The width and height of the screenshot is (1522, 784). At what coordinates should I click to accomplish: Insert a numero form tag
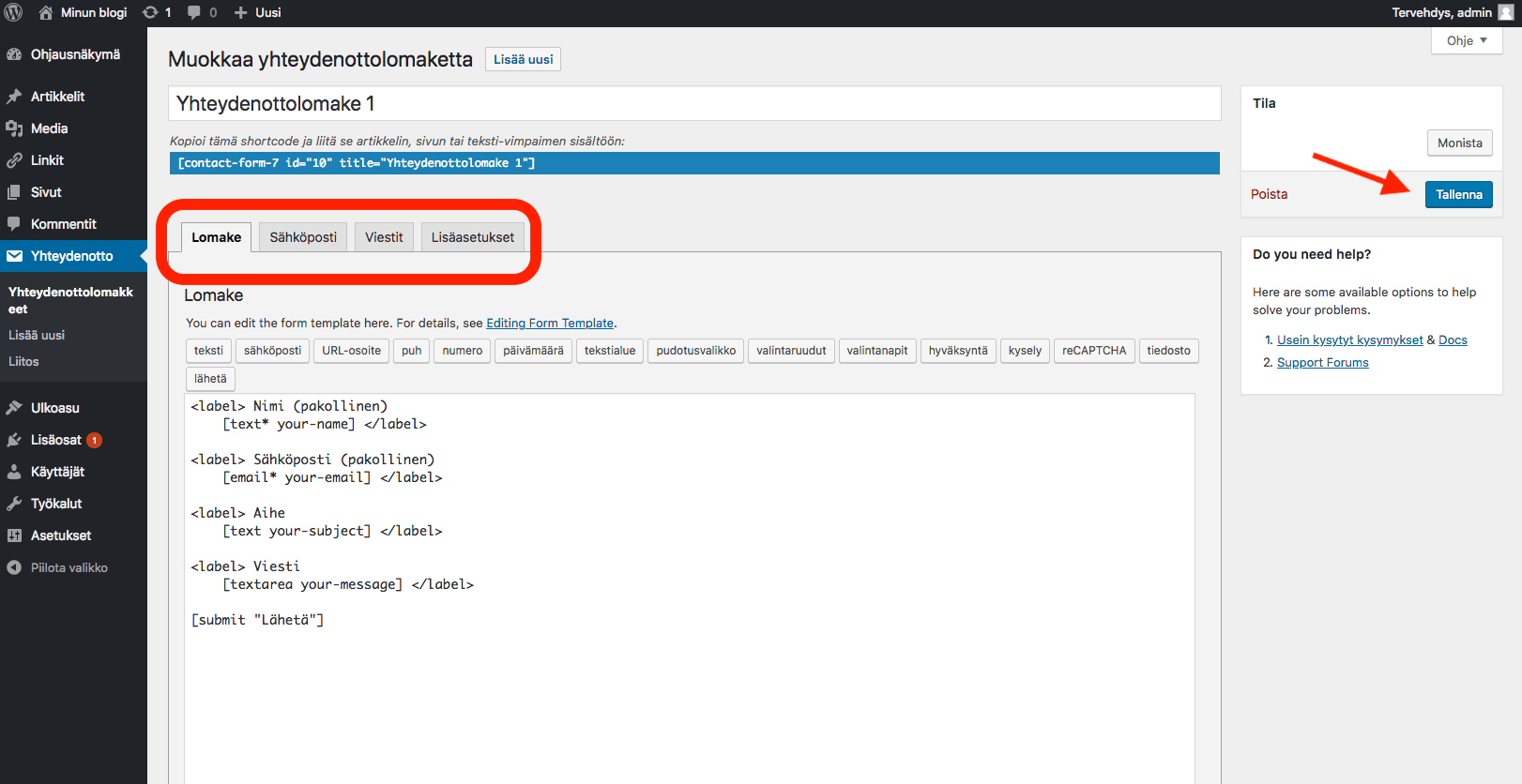tap(463, 351)
